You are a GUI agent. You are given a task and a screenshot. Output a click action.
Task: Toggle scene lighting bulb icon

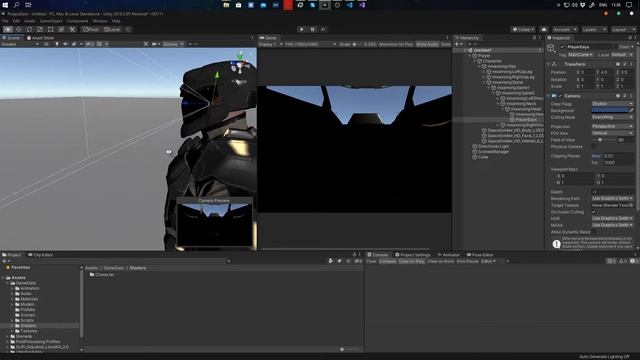coord(57,44)
